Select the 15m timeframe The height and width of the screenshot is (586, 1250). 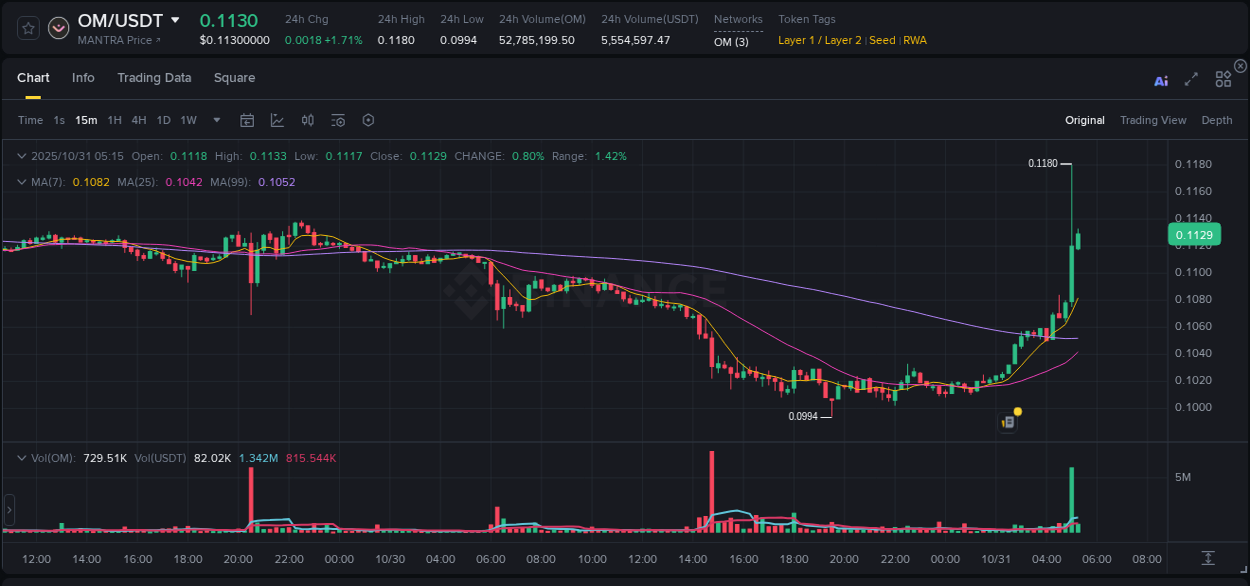click(x=86, y=120)
